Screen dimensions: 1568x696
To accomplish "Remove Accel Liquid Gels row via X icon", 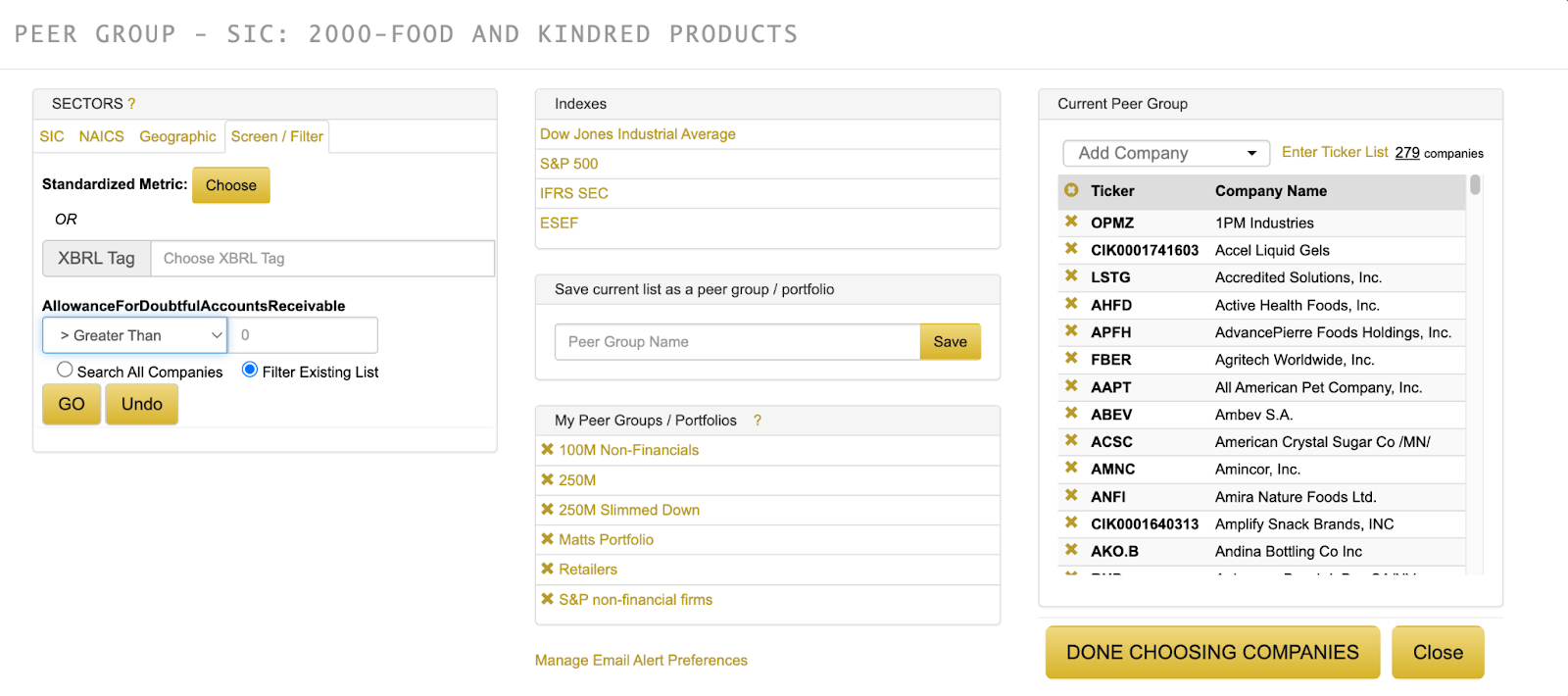I will 1071,249.
